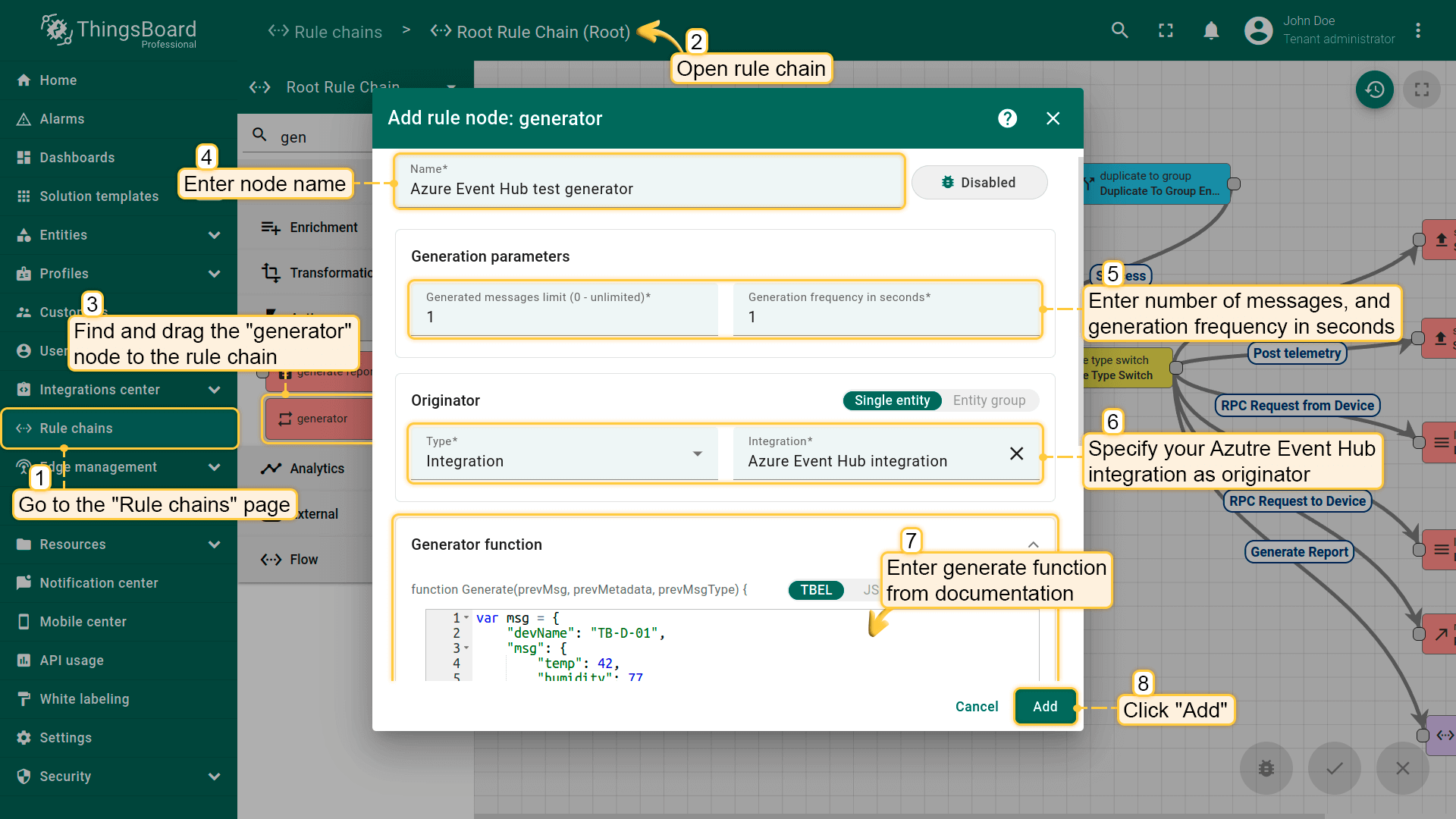Click the John Doe user avatar icon
The width and height of the screenshot is (1456, 819).
(1258, 30)
